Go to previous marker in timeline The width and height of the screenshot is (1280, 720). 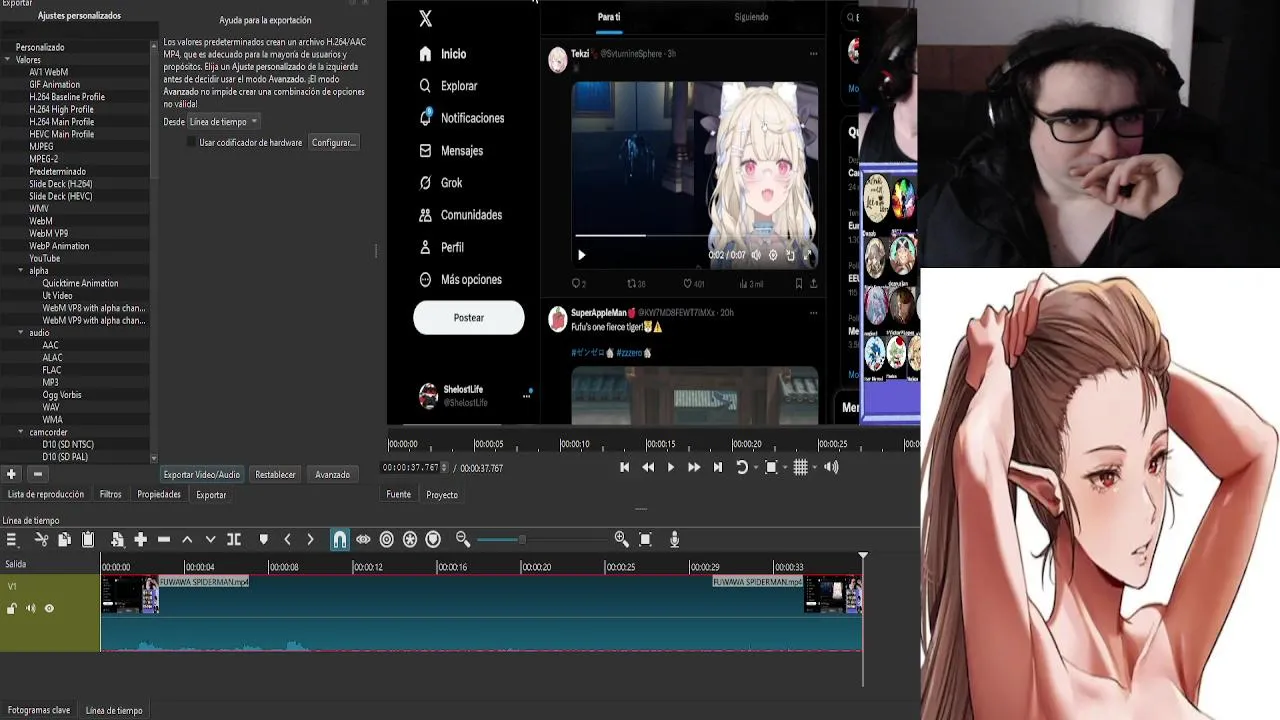click(x=287, y=539)
